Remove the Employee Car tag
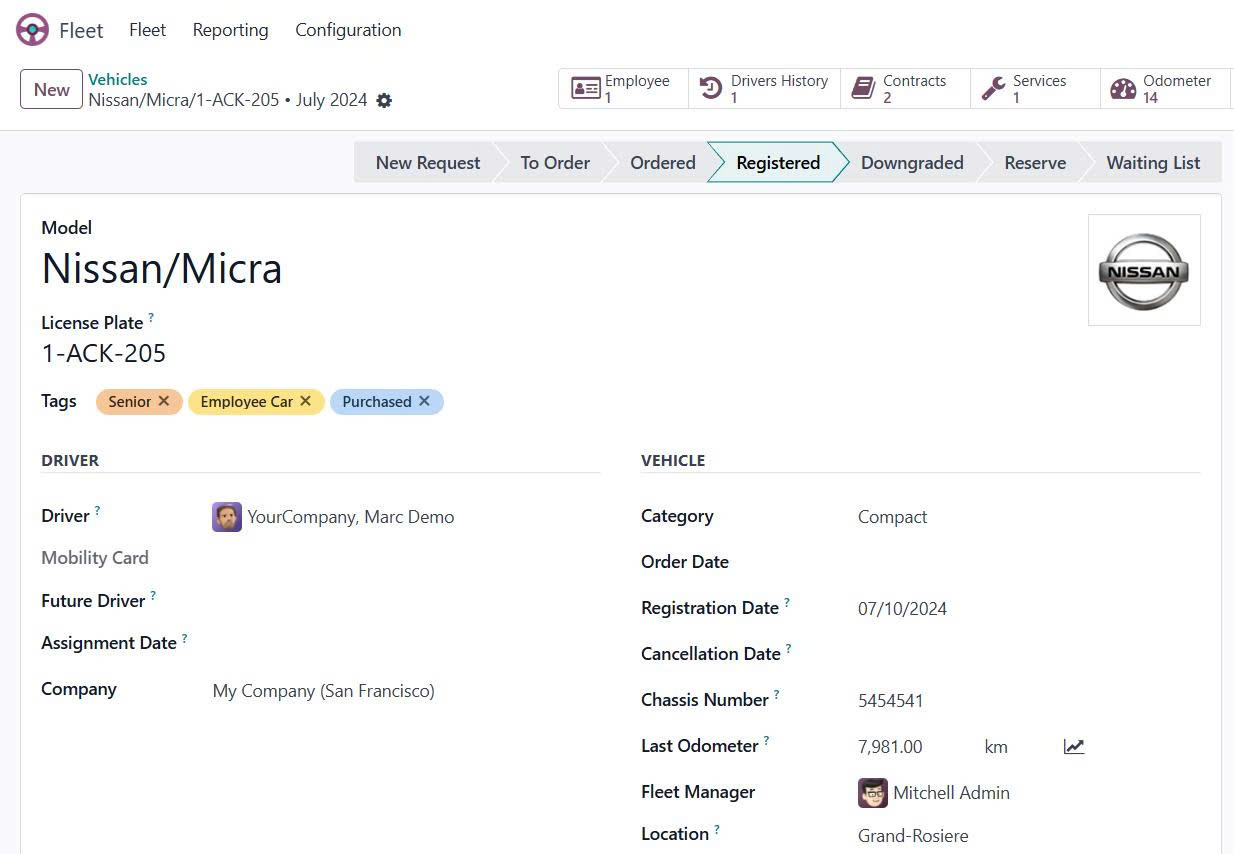Image resolution: width=1234 pixels, height=854 pixels. tap(306, 401)
